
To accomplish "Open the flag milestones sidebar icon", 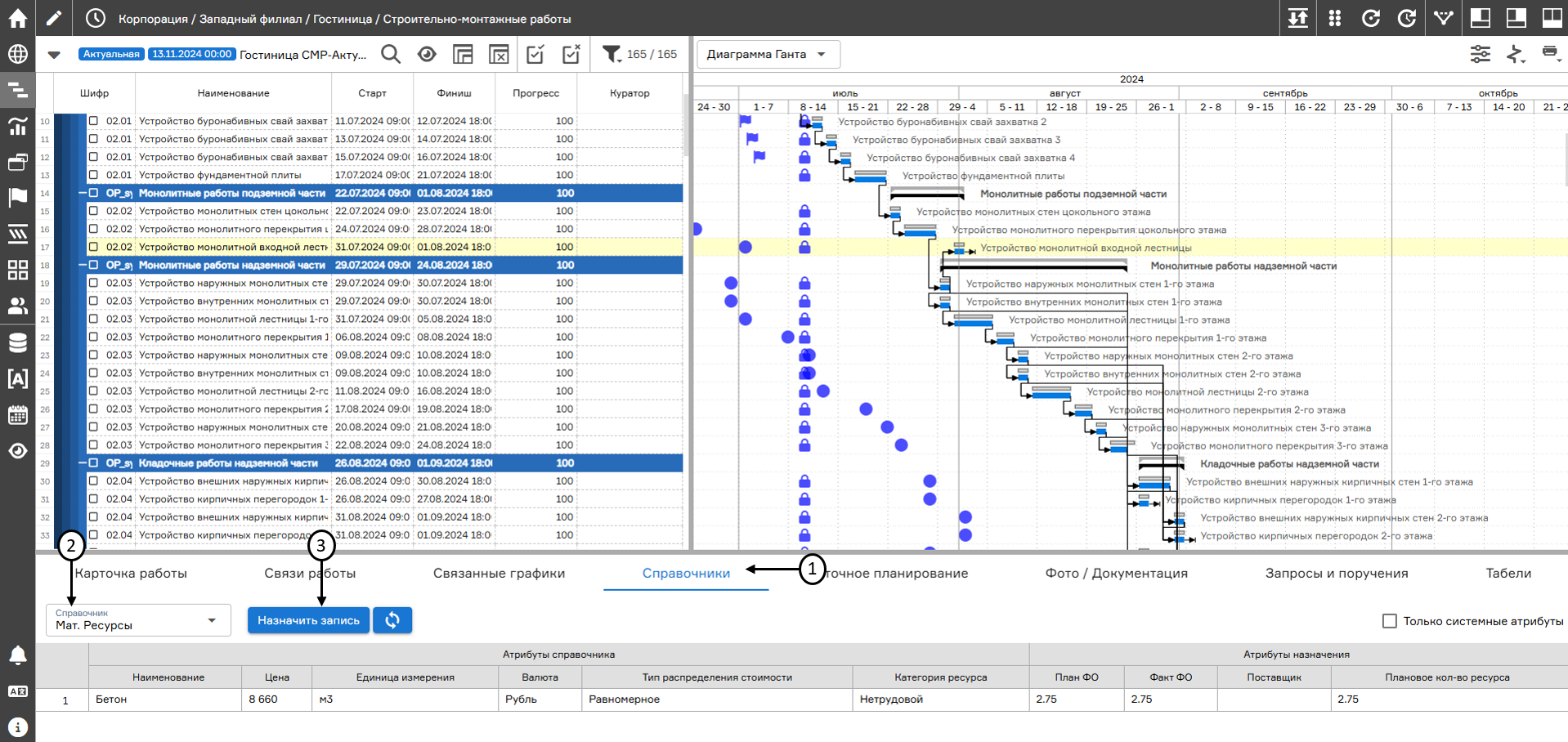I will pyautogui.click(x=17, y=197).
